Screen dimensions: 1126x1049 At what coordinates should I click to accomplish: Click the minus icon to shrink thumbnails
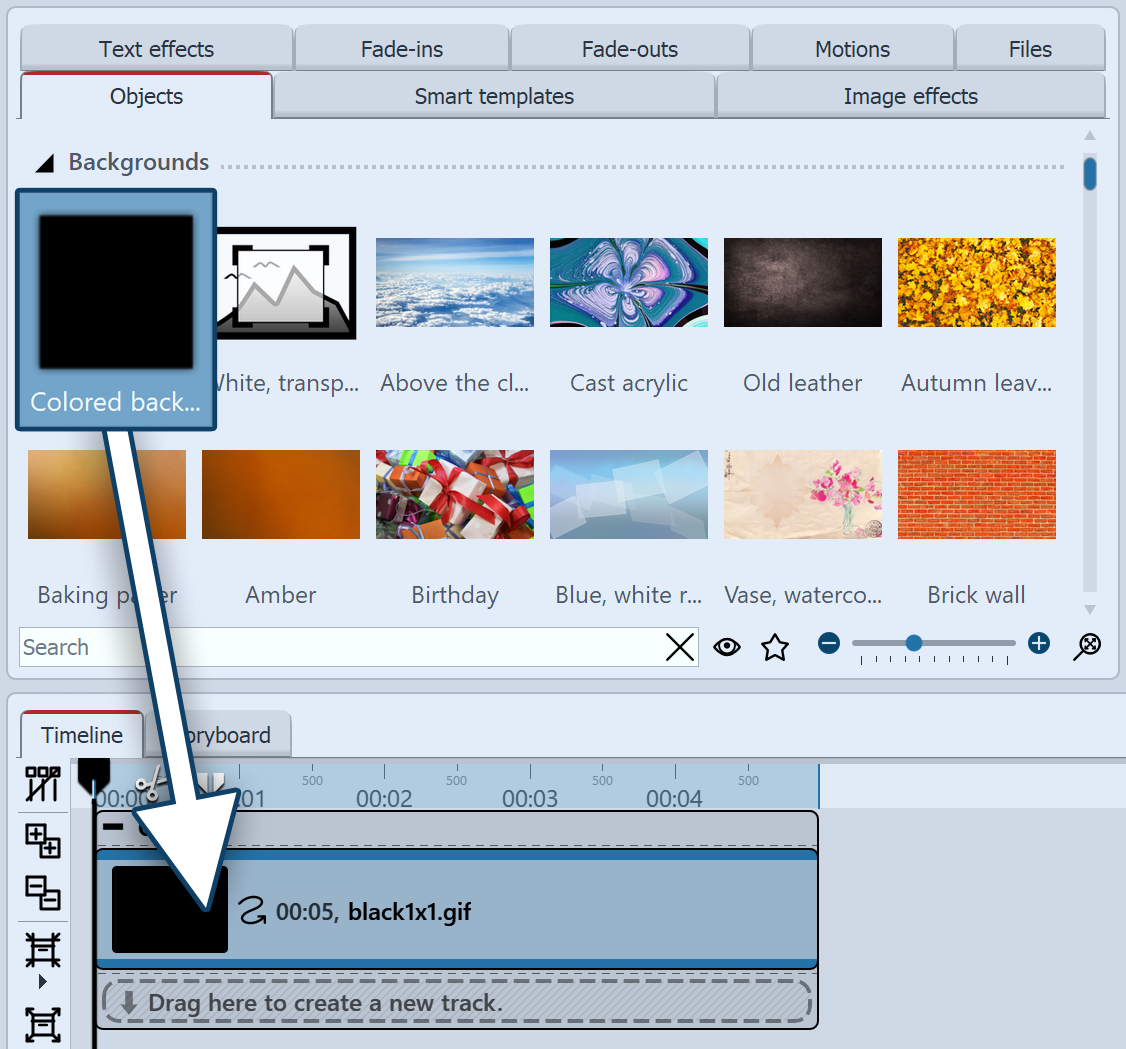point(829,643)
